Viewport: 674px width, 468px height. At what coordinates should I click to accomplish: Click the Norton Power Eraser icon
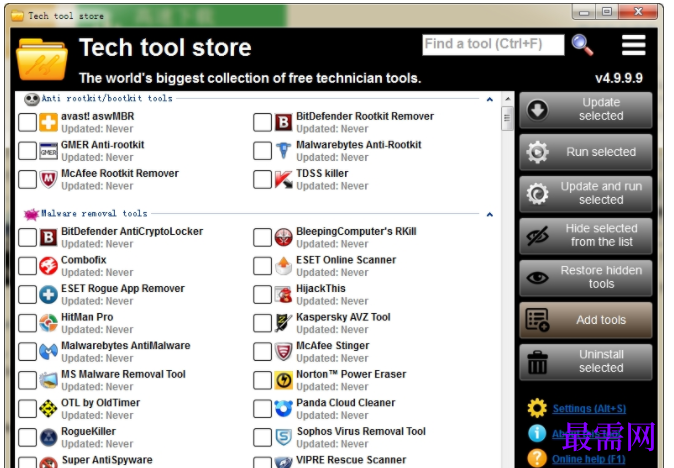coord(284,380)
